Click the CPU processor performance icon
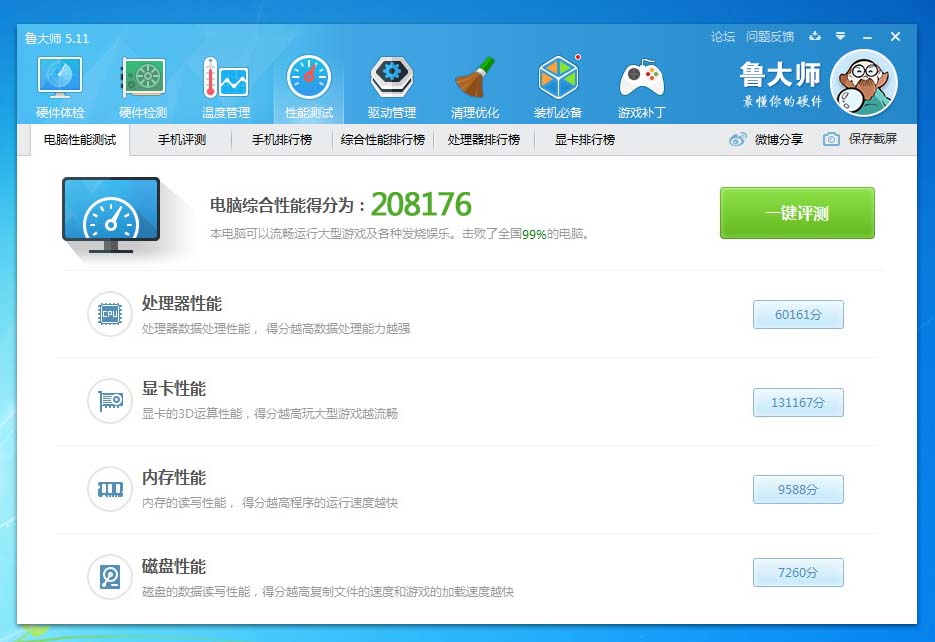The image size is (935, 642). point(110,314)
